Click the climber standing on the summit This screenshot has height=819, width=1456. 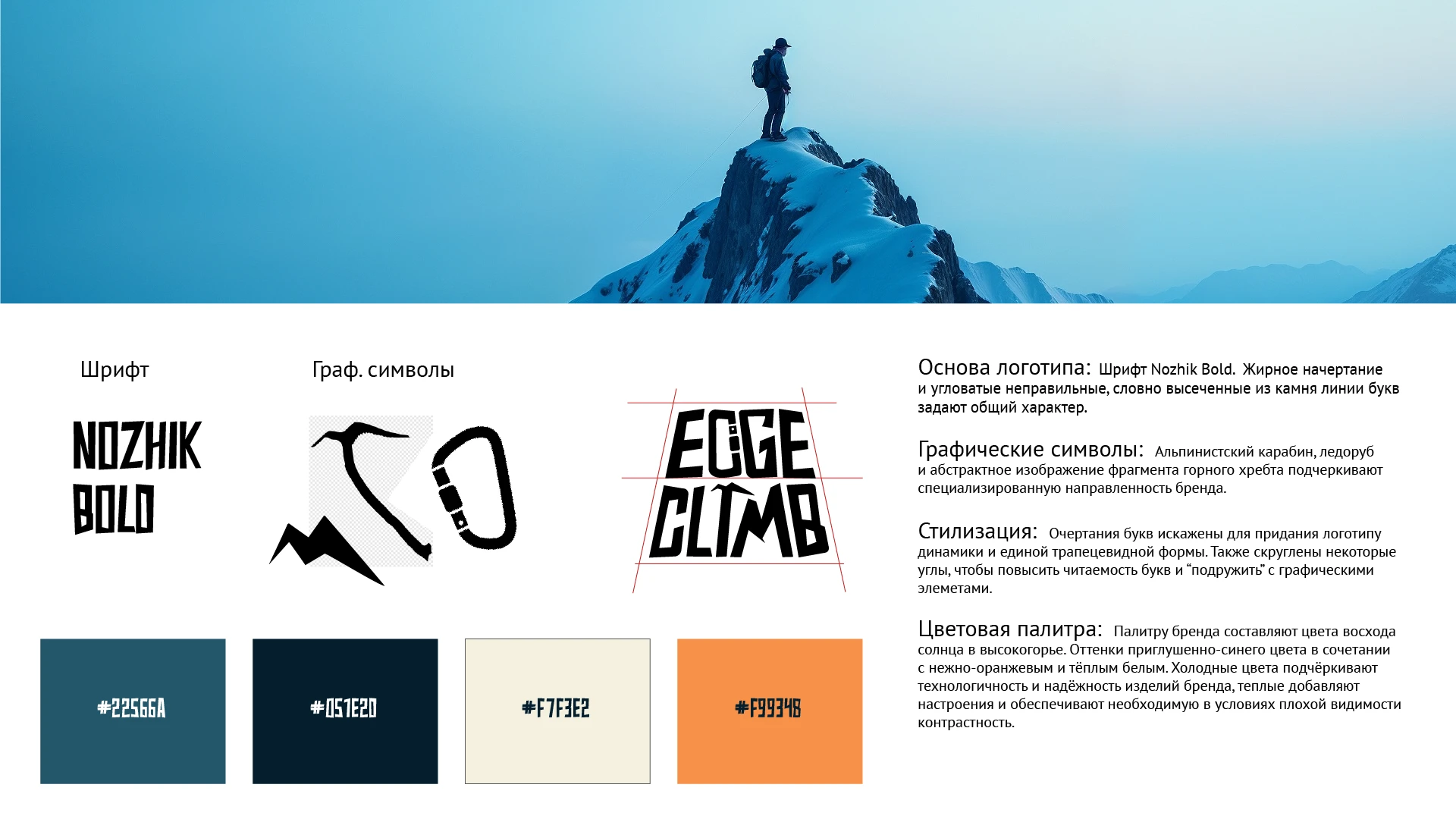coord(772,89)
